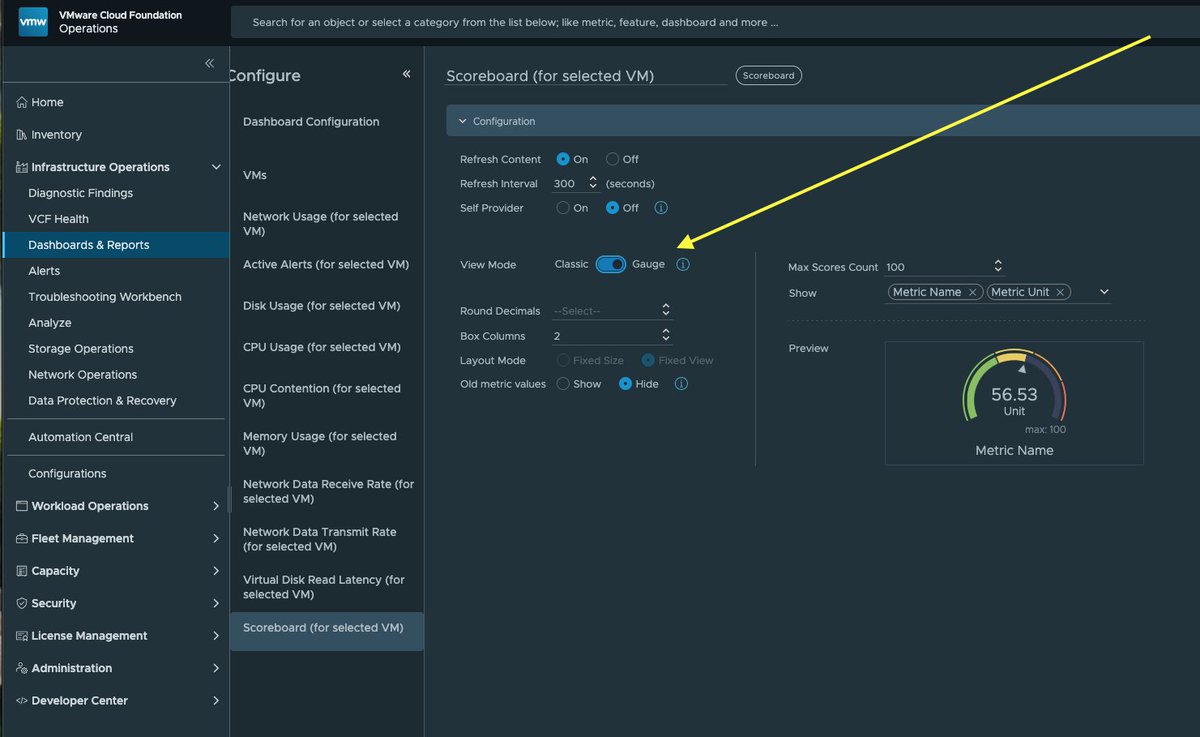Open the Show options dropdown arrow
The height and width of the screenshot is (737, 1200).
[1104, 292]
